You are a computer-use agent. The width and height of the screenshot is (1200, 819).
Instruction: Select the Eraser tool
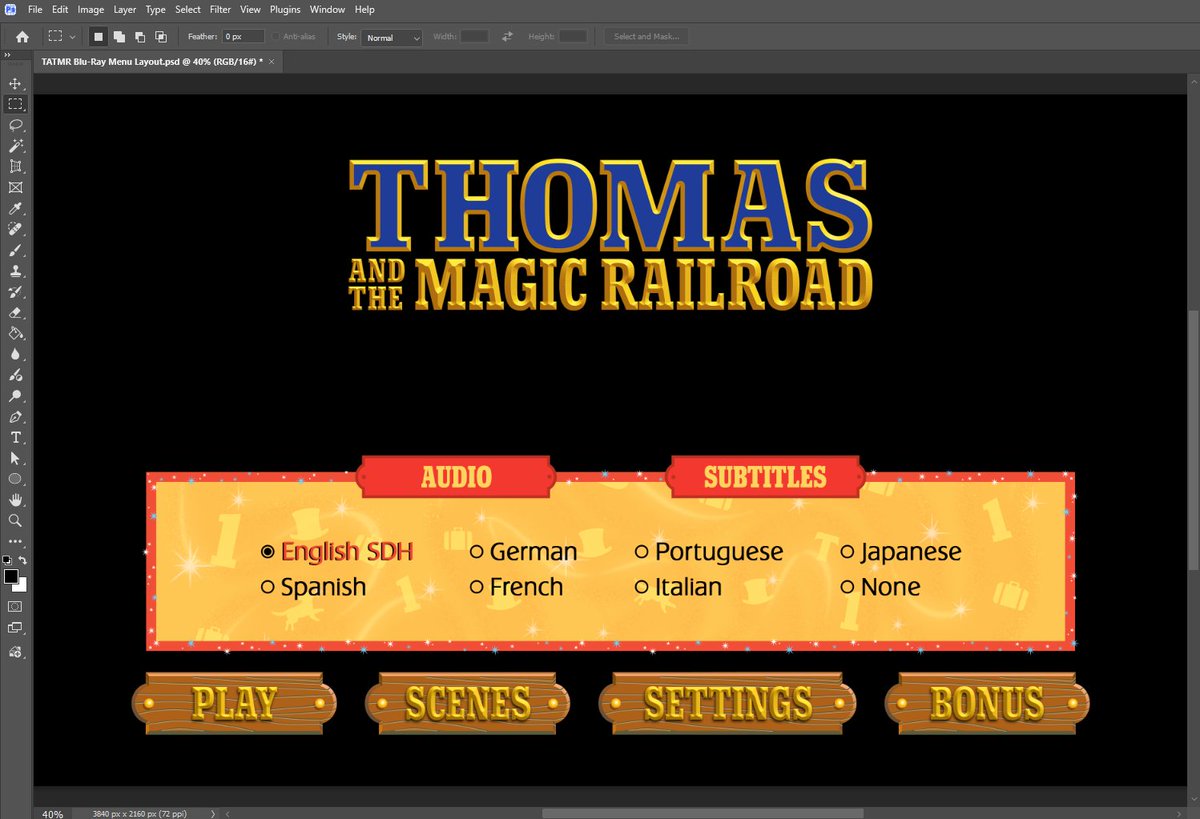click(16, 312)
